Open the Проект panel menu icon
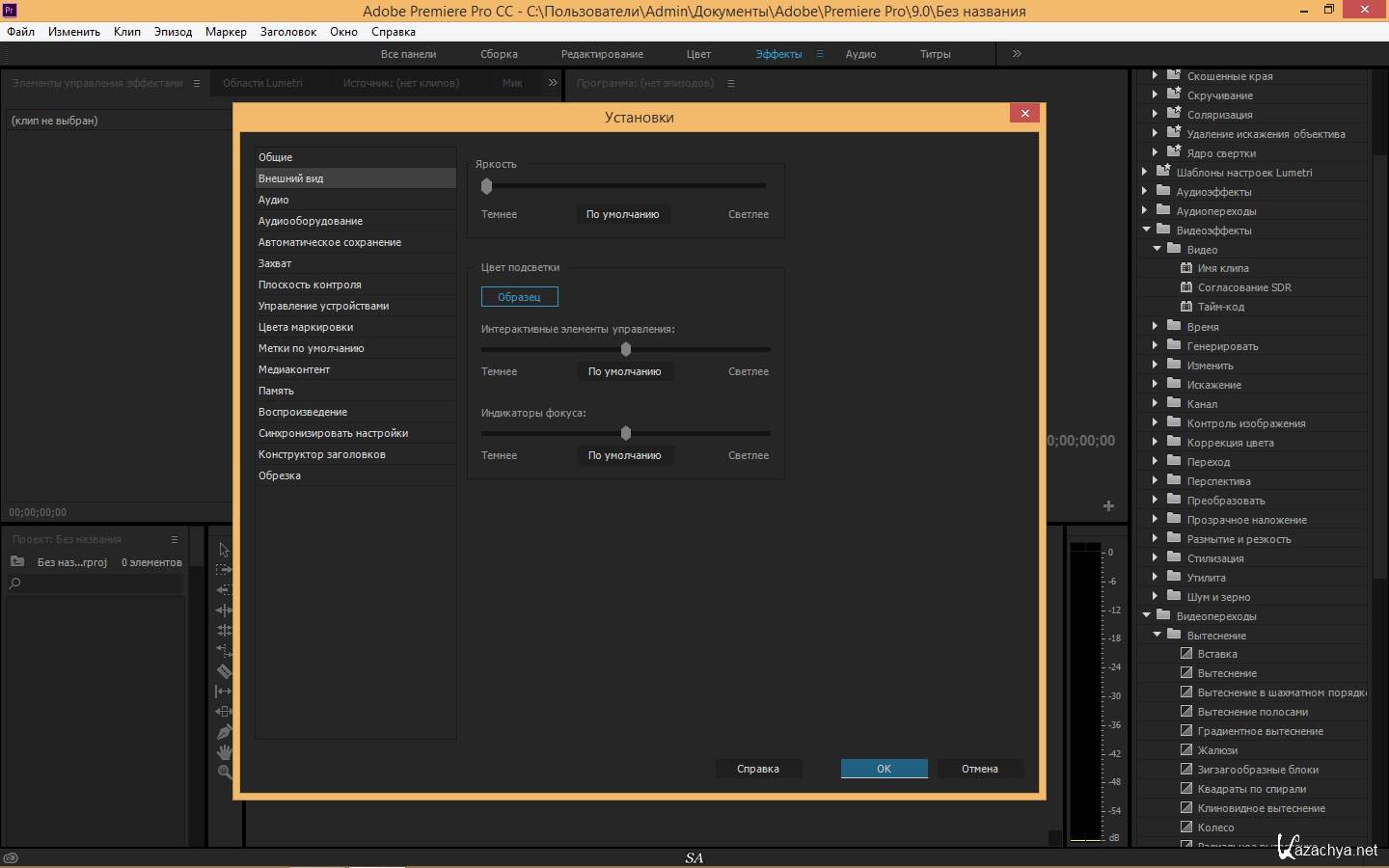 pos(175,539)
